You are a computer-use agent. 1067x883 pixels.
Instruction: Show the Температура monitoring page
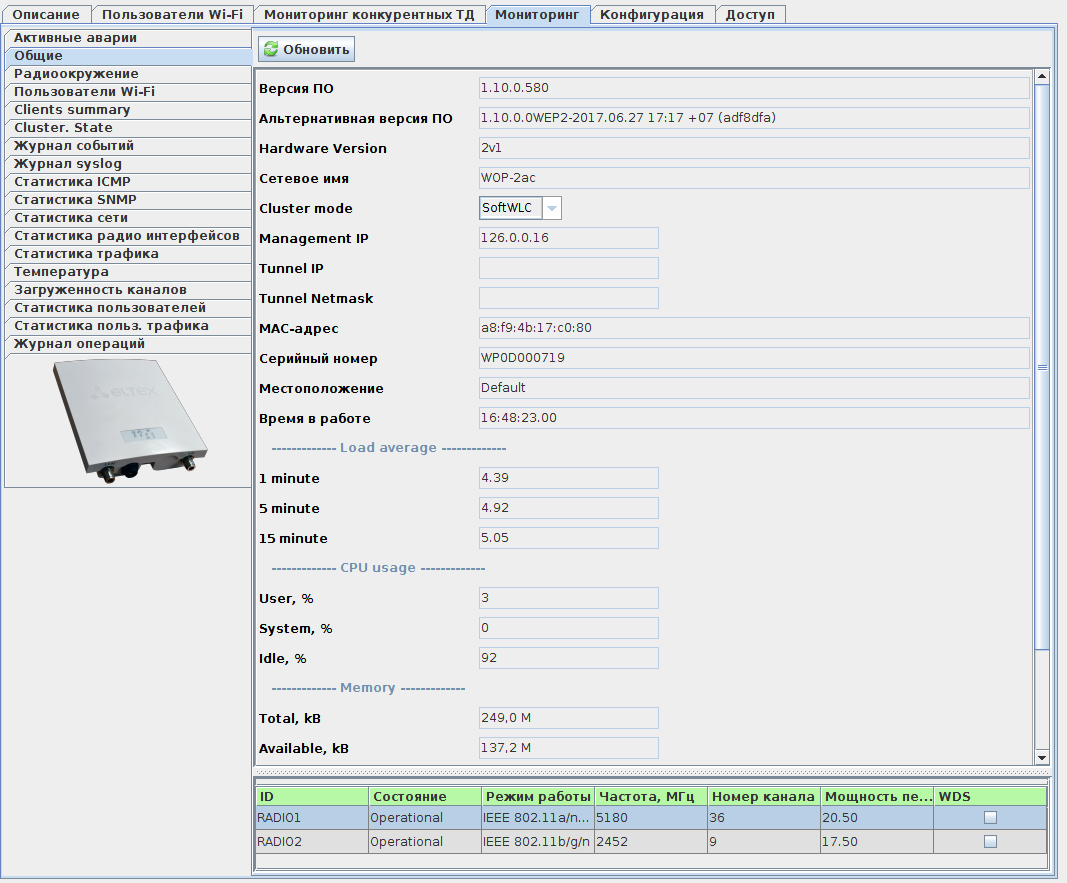coord(62,272)
